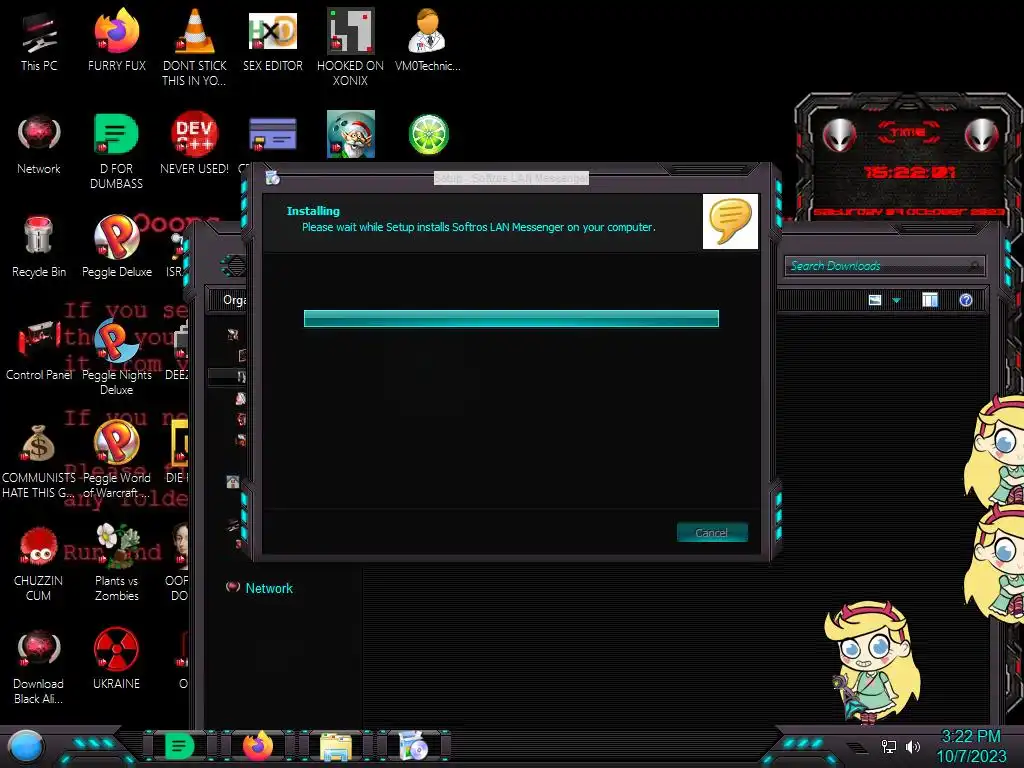
Task: Open the taskbar clock showing 3:22 PM
Action: (971, 746)
